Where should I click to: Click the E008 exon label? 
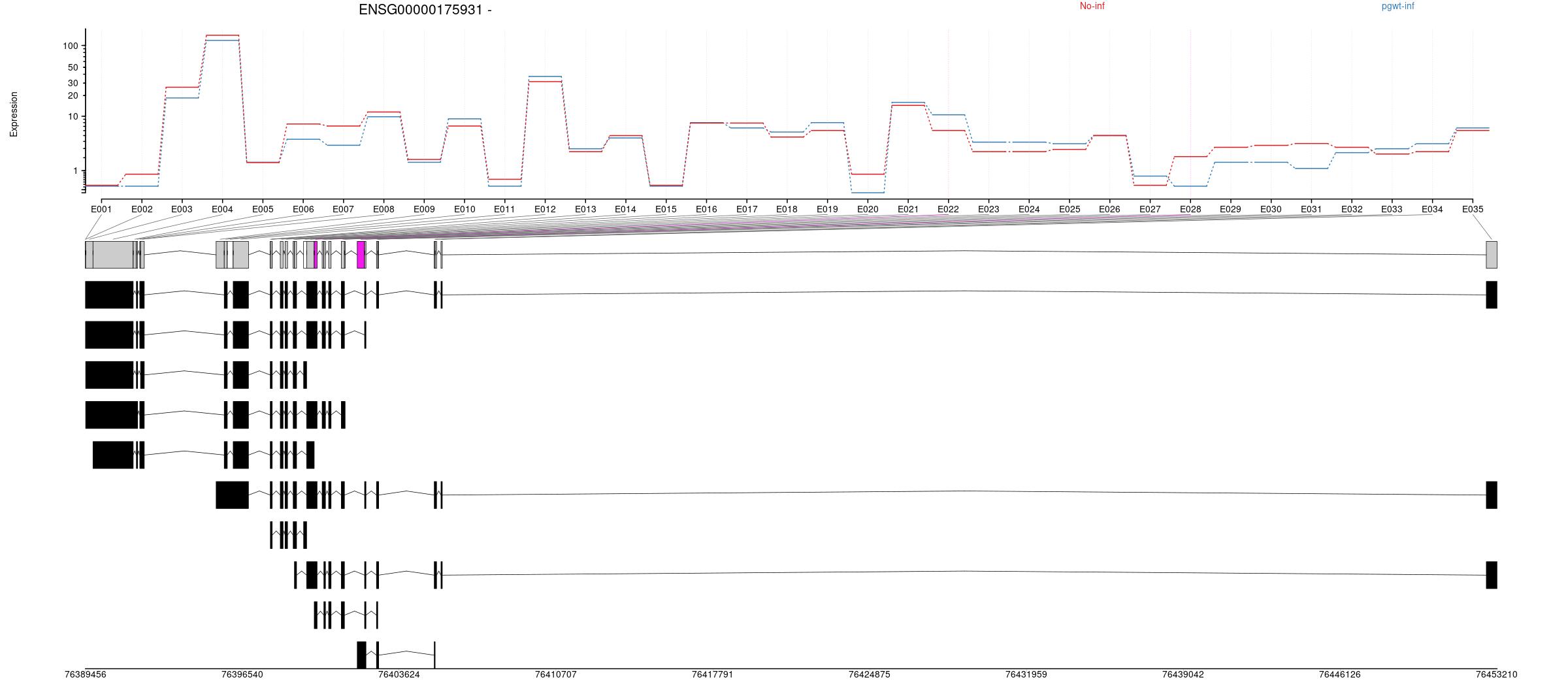384,209
